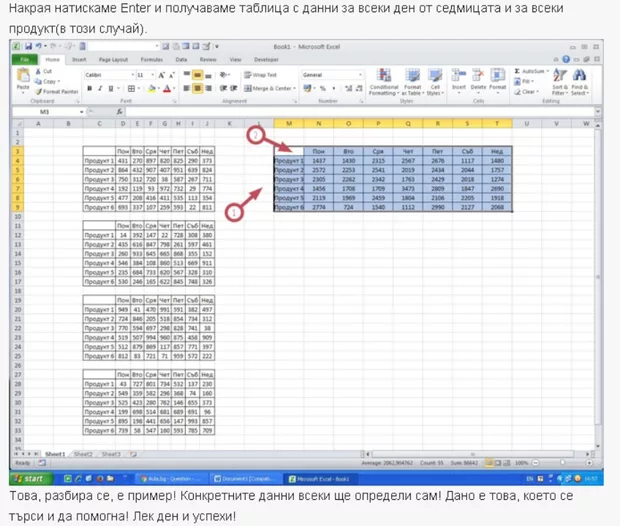Click the Cut scissors icon
Viewport: 620px width, 526px height.
(38, 72)
